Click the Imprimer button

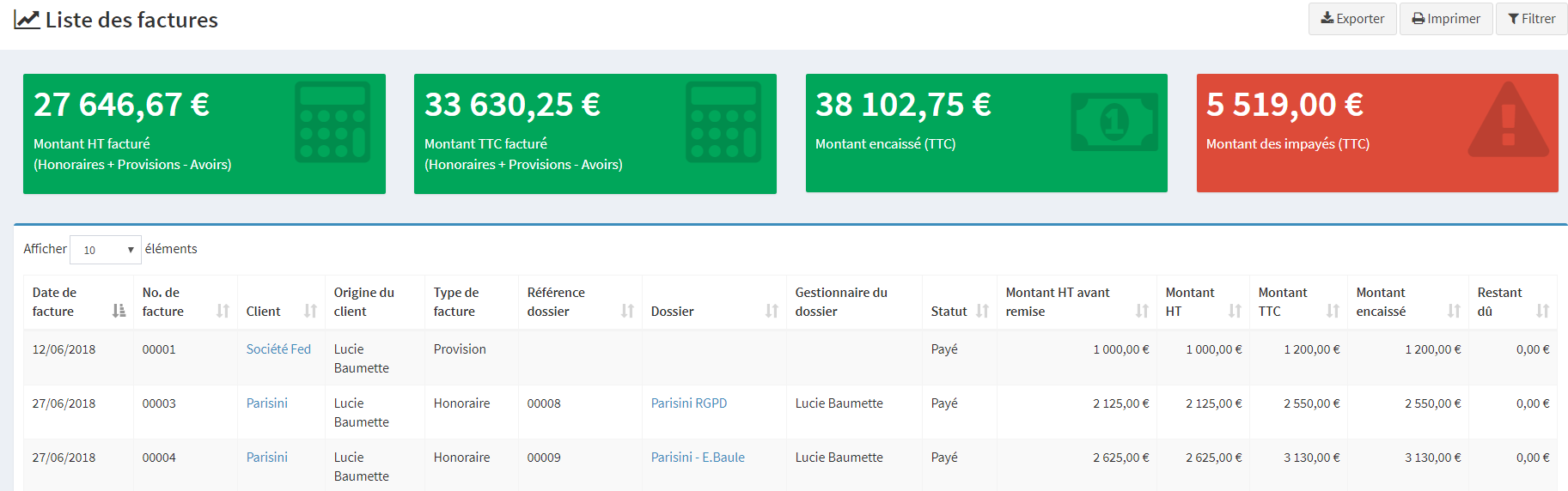tap(1446, 19)
